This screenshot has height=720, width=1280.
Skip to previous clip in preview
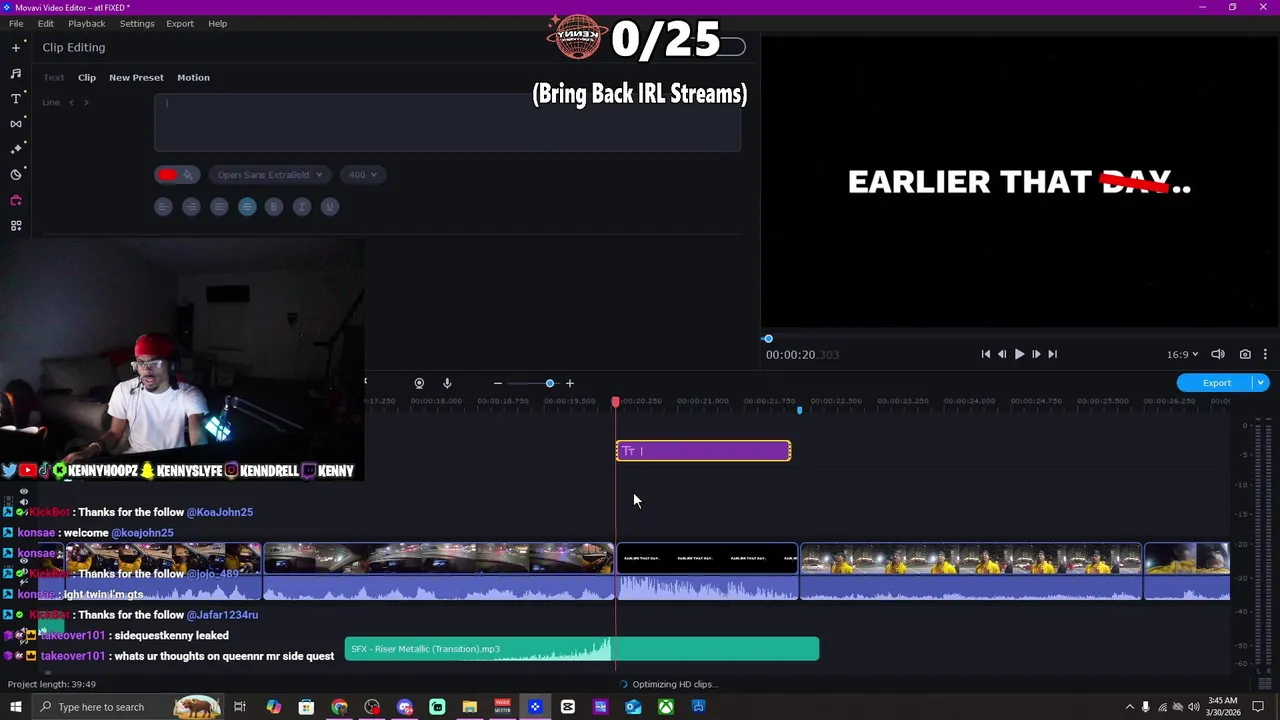[x=985, y=354]
